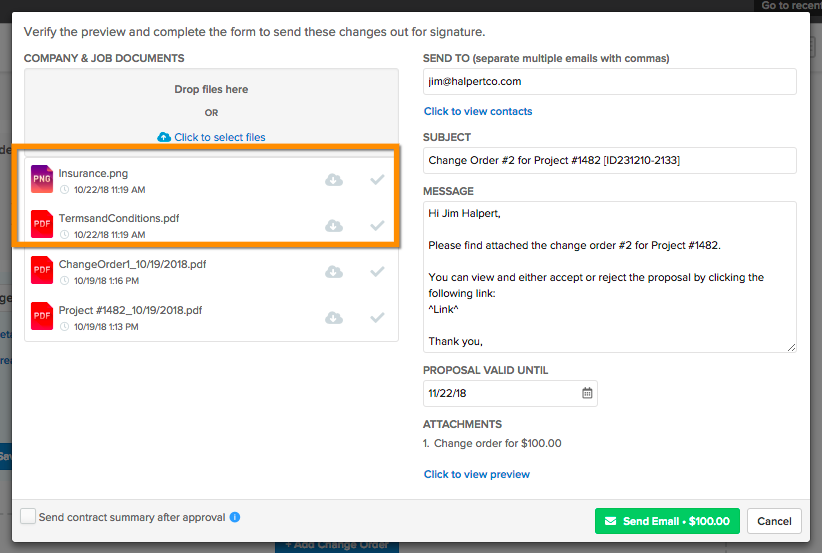Image resolution: width=822 pixels, height=553 pixels.
Task: Click cloud download icon for Project #1482 PDF
Action: 334,318
